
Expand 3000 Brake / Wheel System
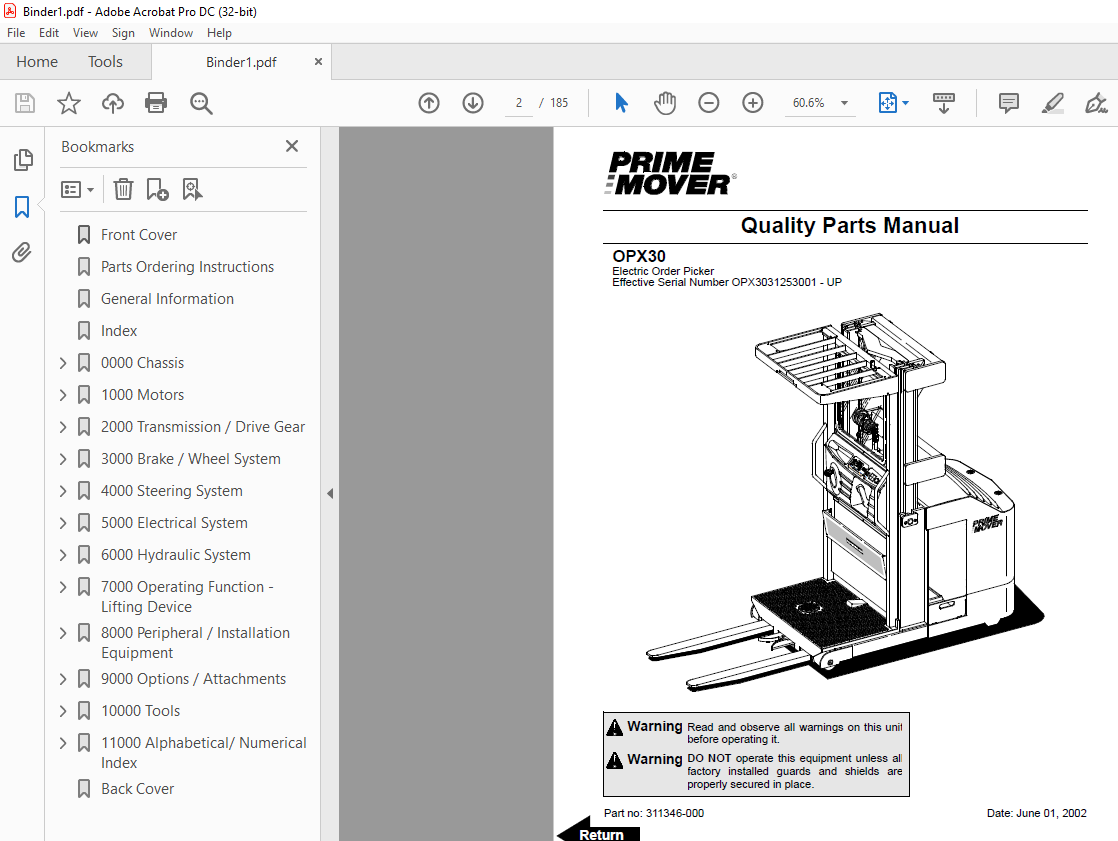tap(63, 459)
